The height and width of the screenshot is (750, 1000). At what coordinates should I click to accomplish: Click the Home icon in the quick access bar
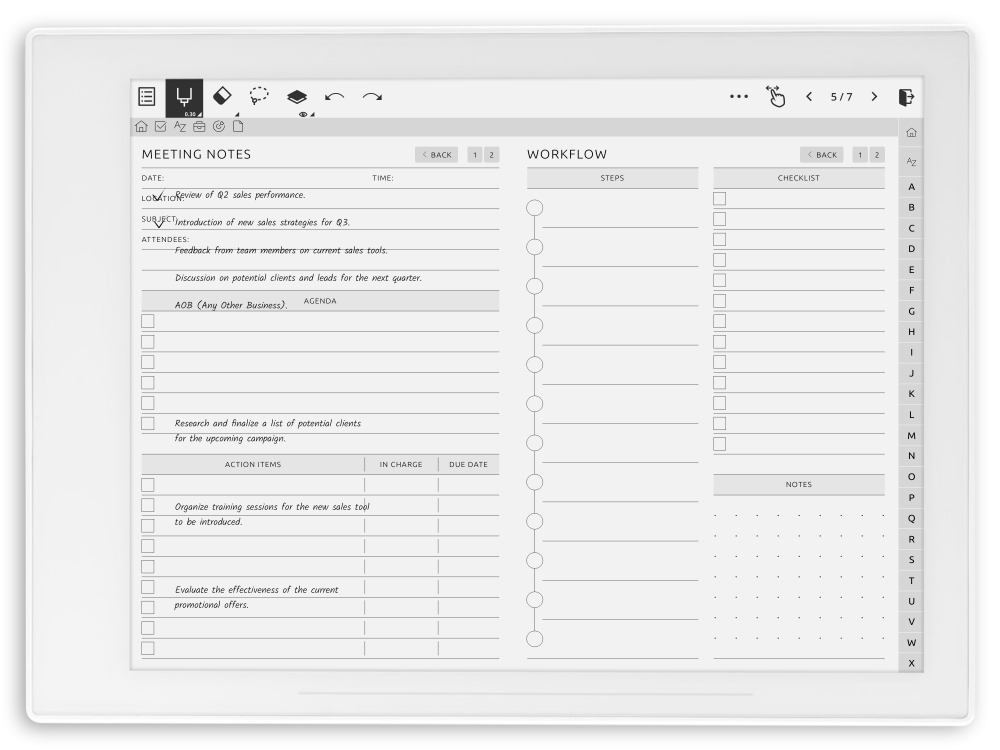coord(141,126)
